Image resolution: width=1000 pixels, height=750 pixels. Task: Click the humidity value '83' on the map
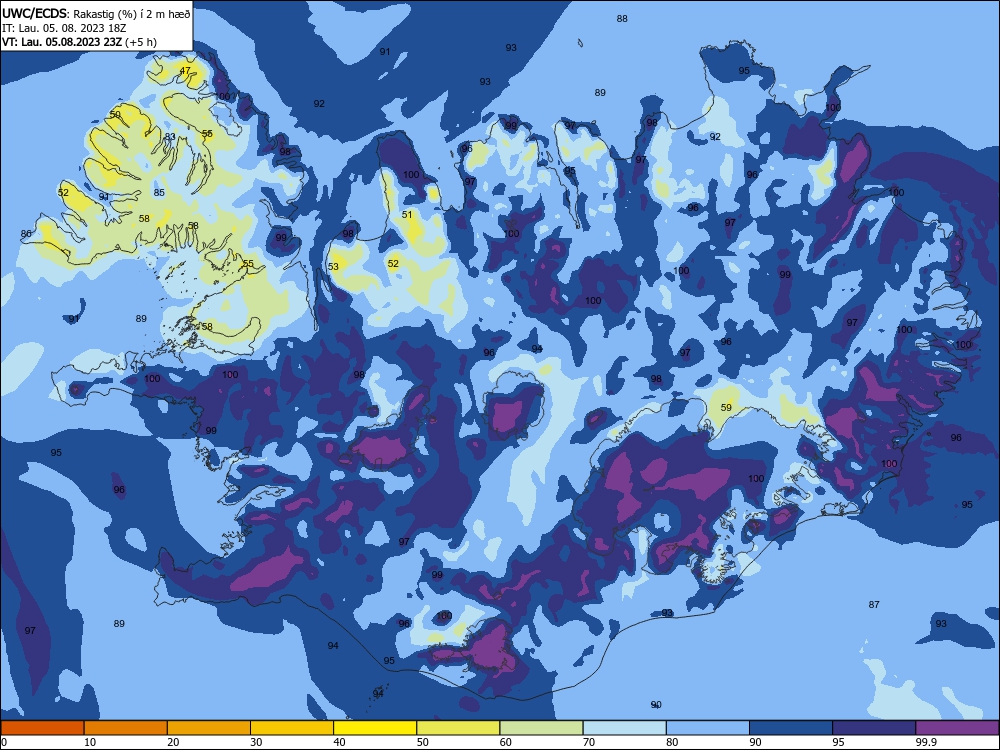pos(170,136)
